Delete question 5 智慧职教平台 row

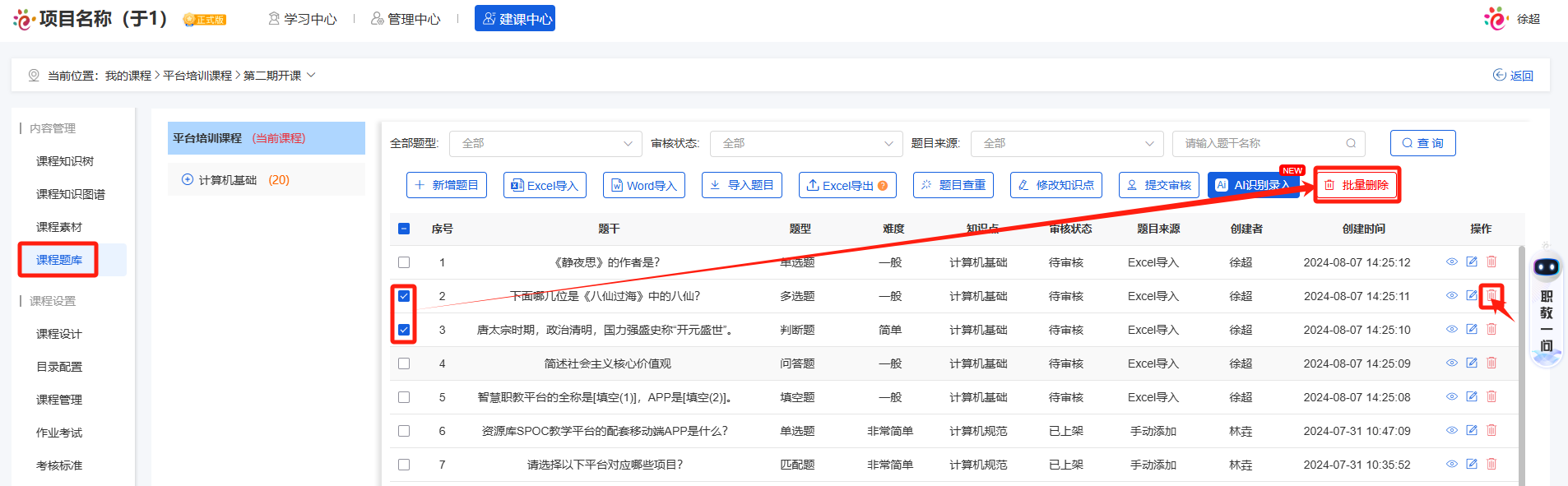[x=1491, y=396]
